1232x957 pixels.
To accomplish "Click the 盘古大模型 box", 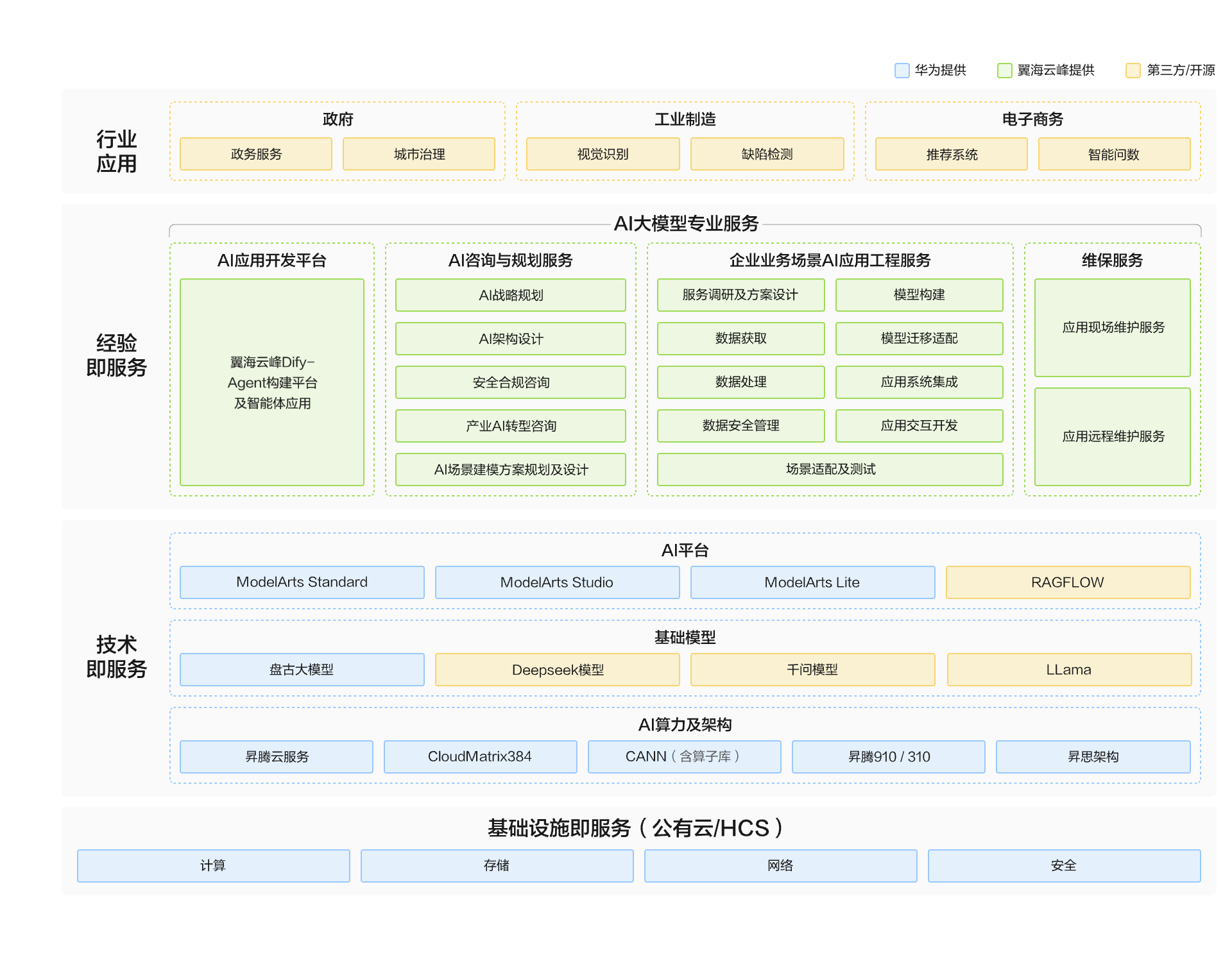I will click(x=302, y=670).
